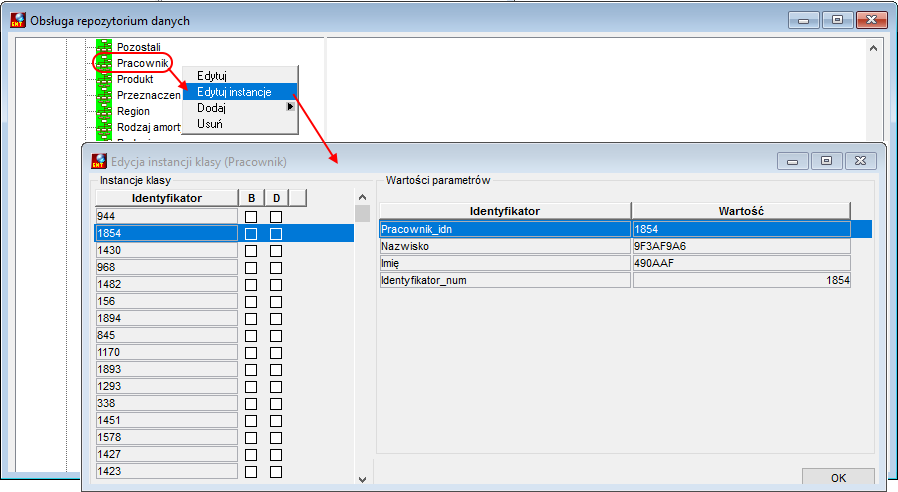Click the instances list scrollbar thumb

coord(362,214)
